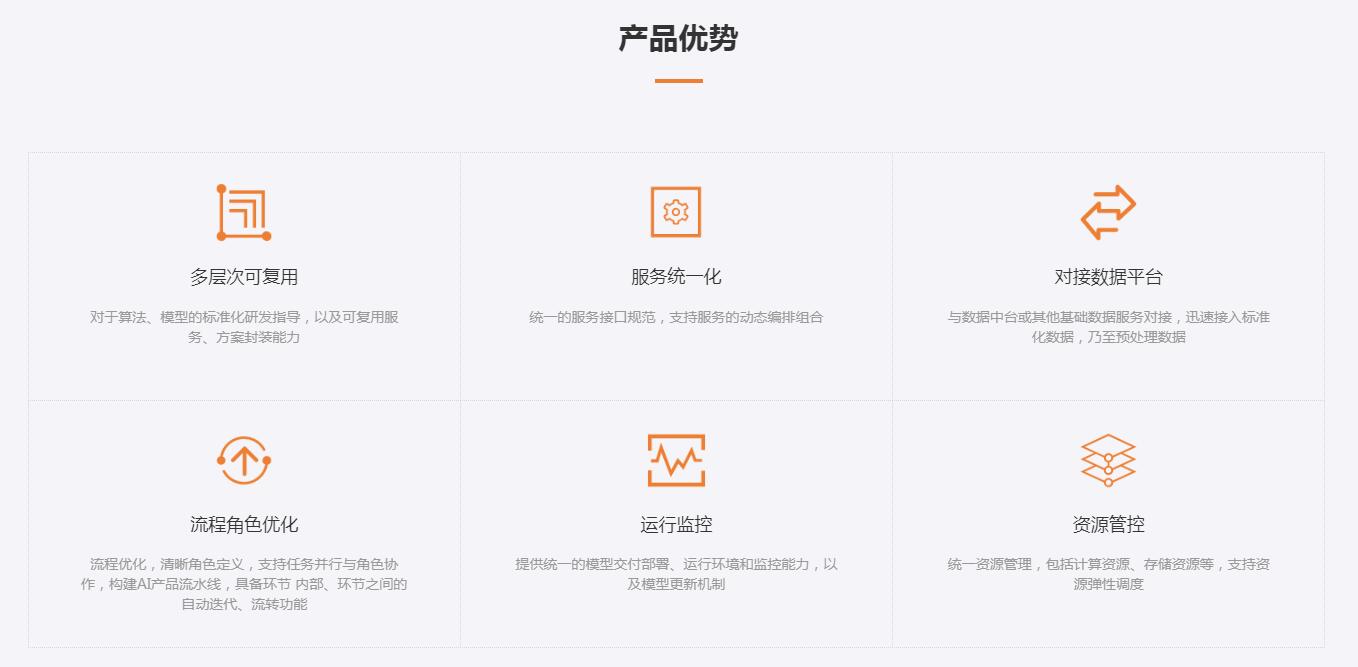The width and height of the screenshot is (1358, 667).
Task: Select the 服务统一化 card title
Action: (x=676, y=277)
